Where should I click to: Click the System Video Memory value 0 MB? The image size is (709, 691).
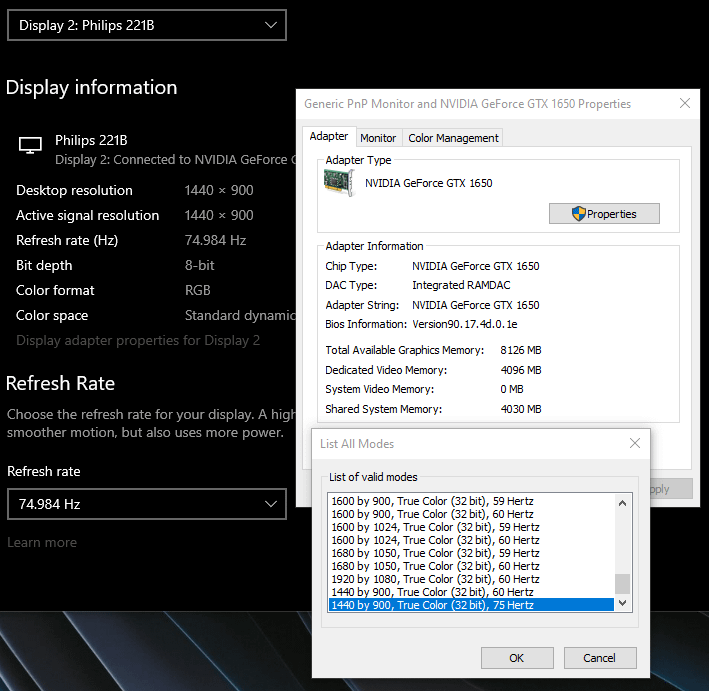click(512, 389)
